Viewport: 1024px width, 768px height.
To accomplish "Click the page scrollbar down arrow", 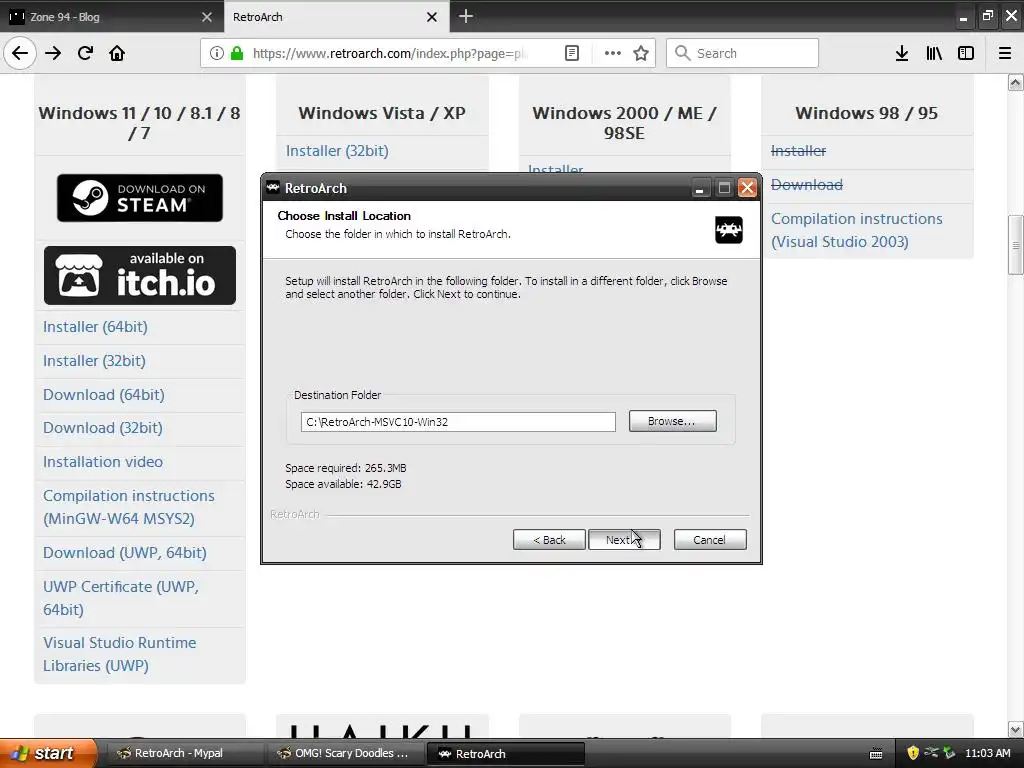I will coord(1016,729).
